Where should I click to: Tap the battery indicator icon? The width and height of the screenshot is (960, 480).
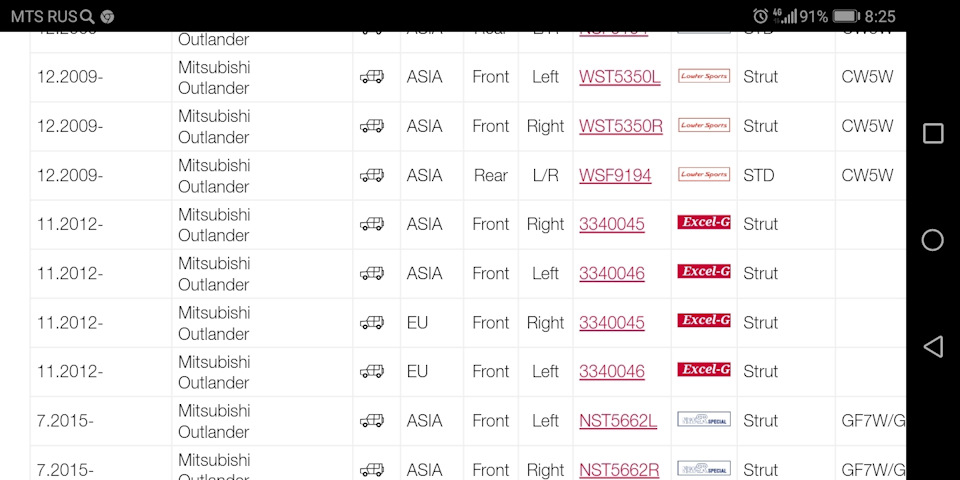(x=846, y=16)
